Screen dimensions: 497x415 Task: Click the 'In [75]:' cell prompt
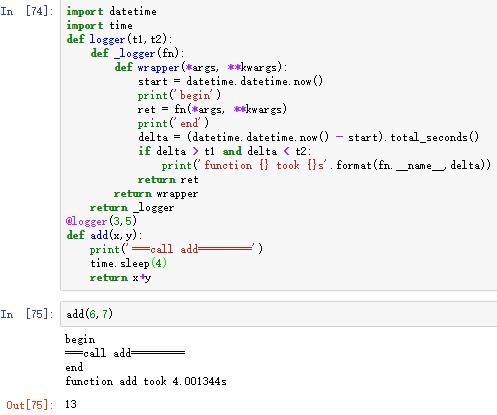(27, 314)
